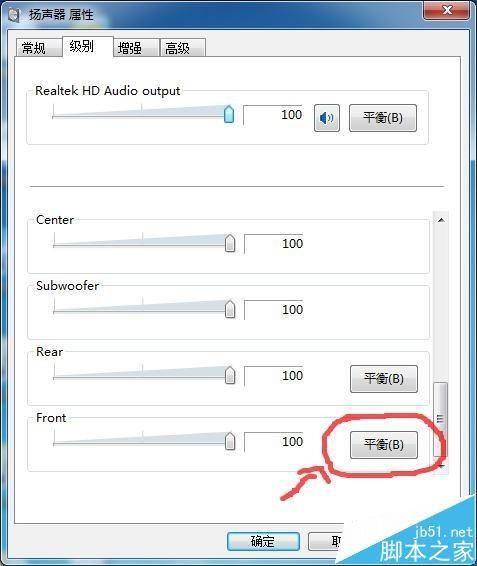Click the Center level value field
The height and width of the screenshot is (566, 477).
pyautogui.click(x=274, y=244)
